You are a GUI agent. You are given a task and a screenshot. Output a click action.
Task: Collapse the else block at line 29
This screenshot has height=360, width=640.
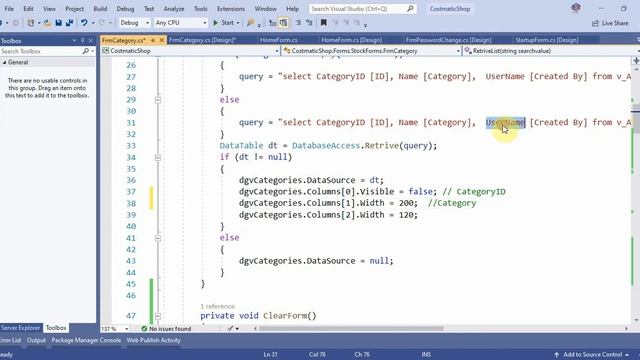[158, 100]
